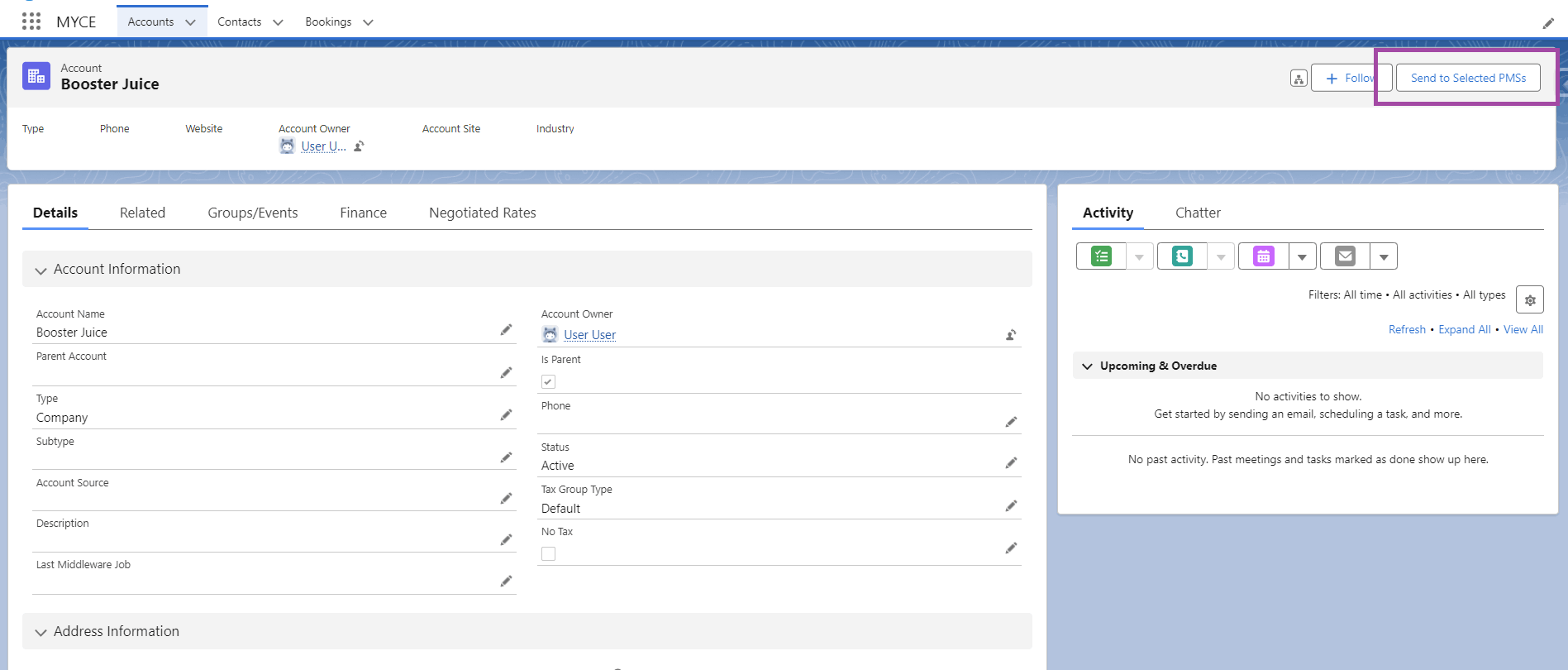The height and width of the screenshot is (670, 1568).
Task: Click avatar icon beside User User in details
Action: (x=550, y=334)
